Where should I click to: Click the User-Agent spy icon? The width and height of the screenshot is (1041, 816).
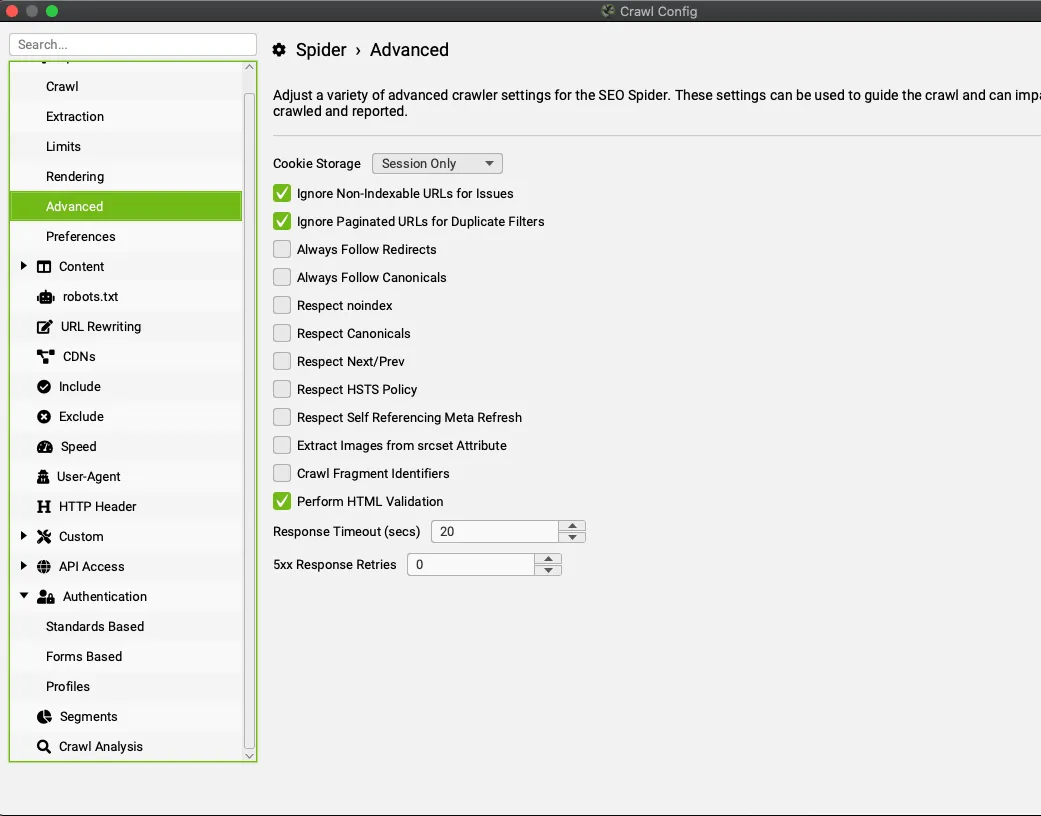point(43,477)
